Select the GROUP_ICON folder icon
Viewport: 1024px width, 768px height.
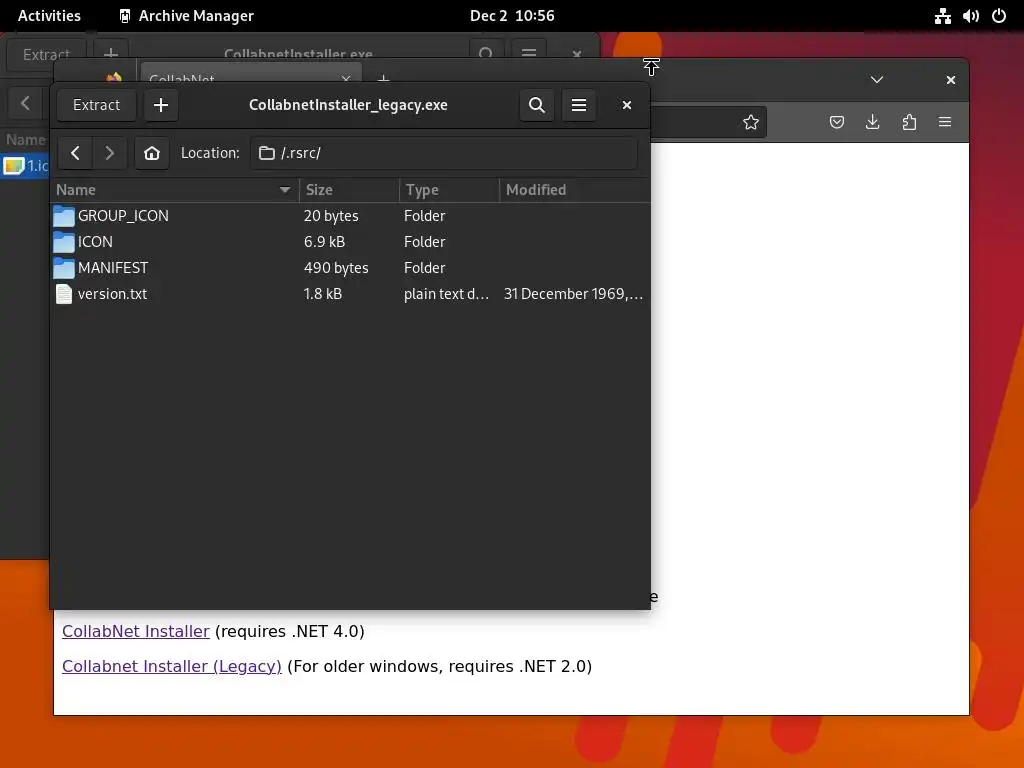coord(63,216)
